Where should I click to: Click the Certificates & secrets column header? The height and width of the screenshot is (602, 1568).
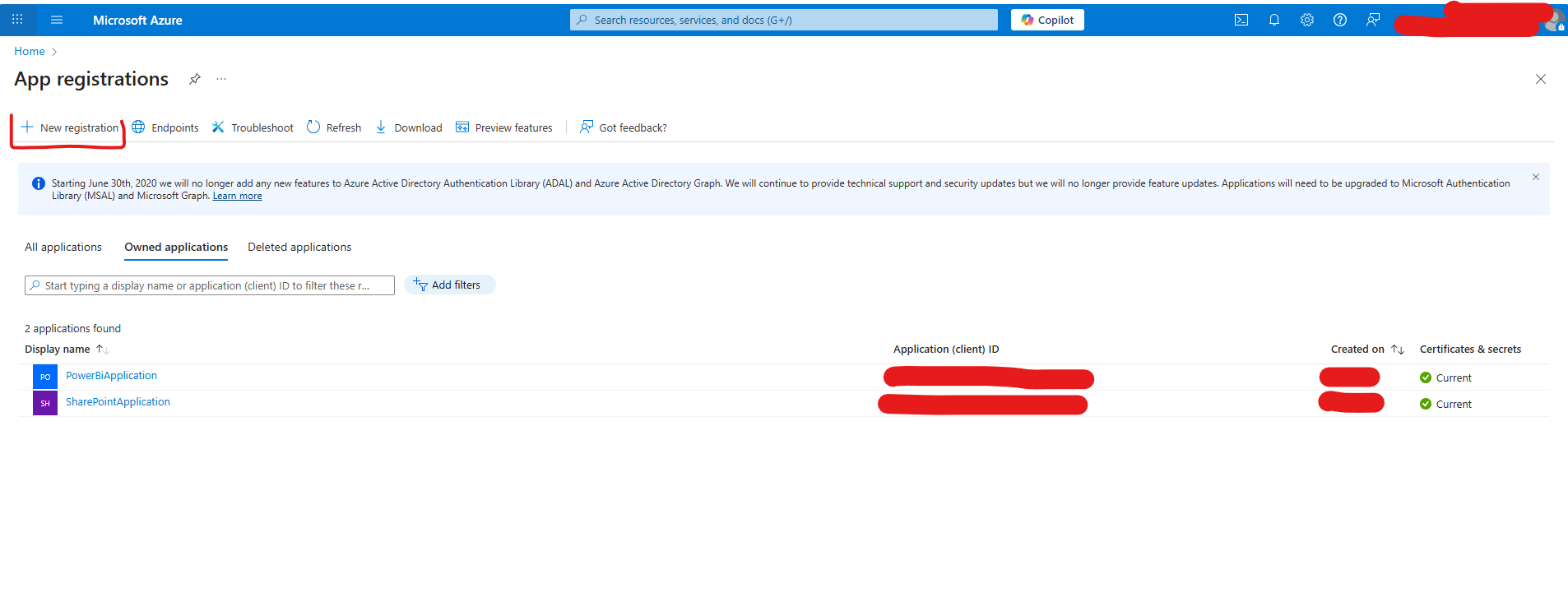[x=1470, y=350]
